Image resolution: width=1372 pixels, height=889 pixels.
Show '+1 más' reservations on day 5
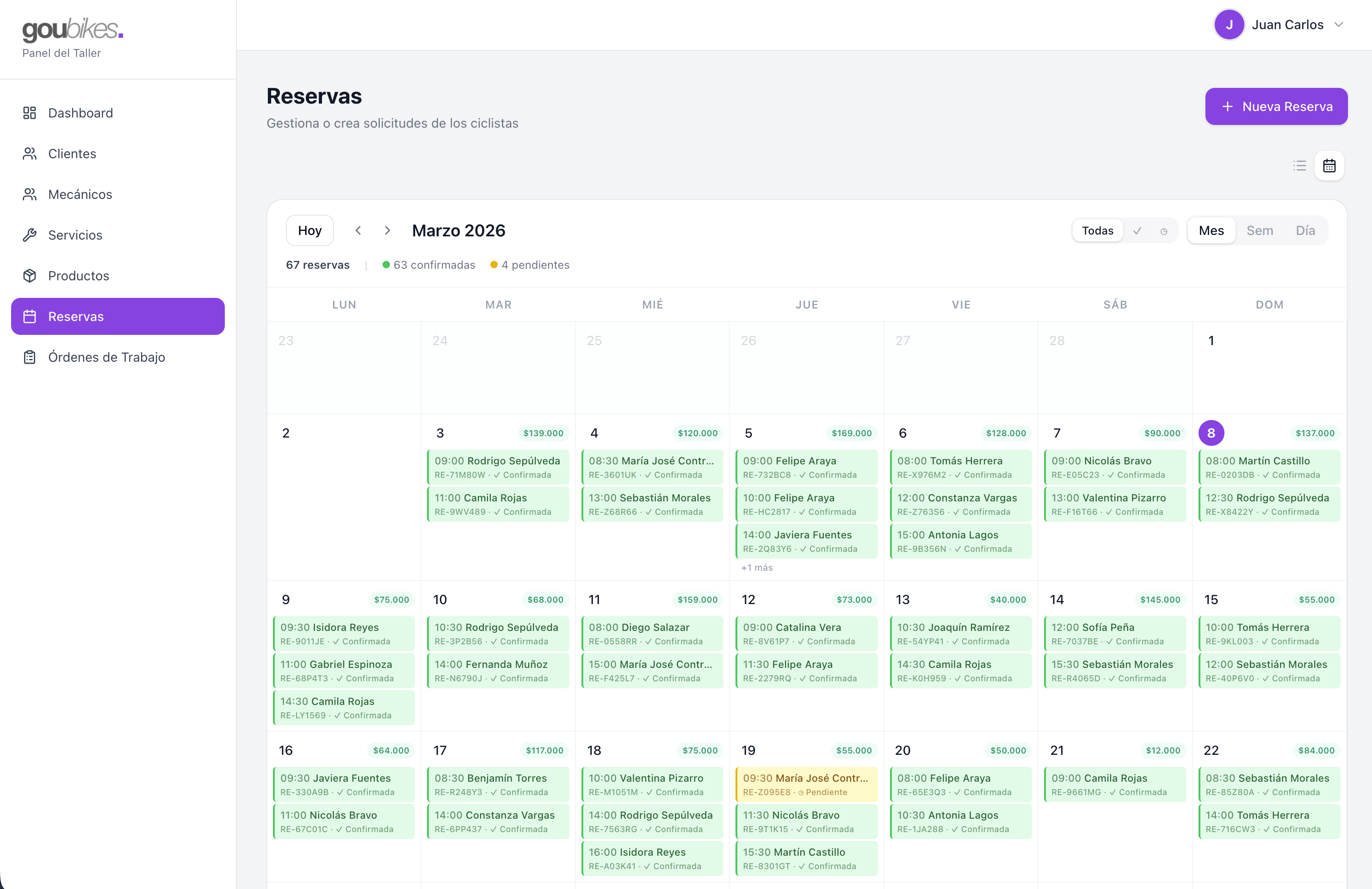pyautogui.click(x=756, y=568)
